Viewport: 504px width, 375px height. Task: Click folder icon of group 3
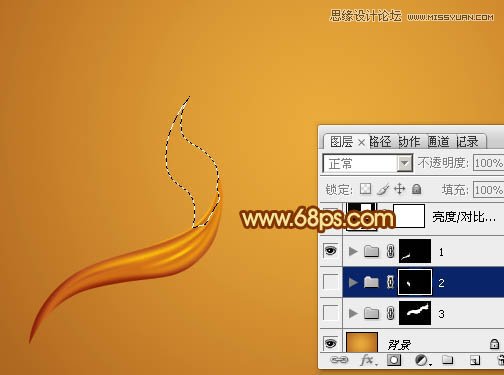[x=371, y=313]
